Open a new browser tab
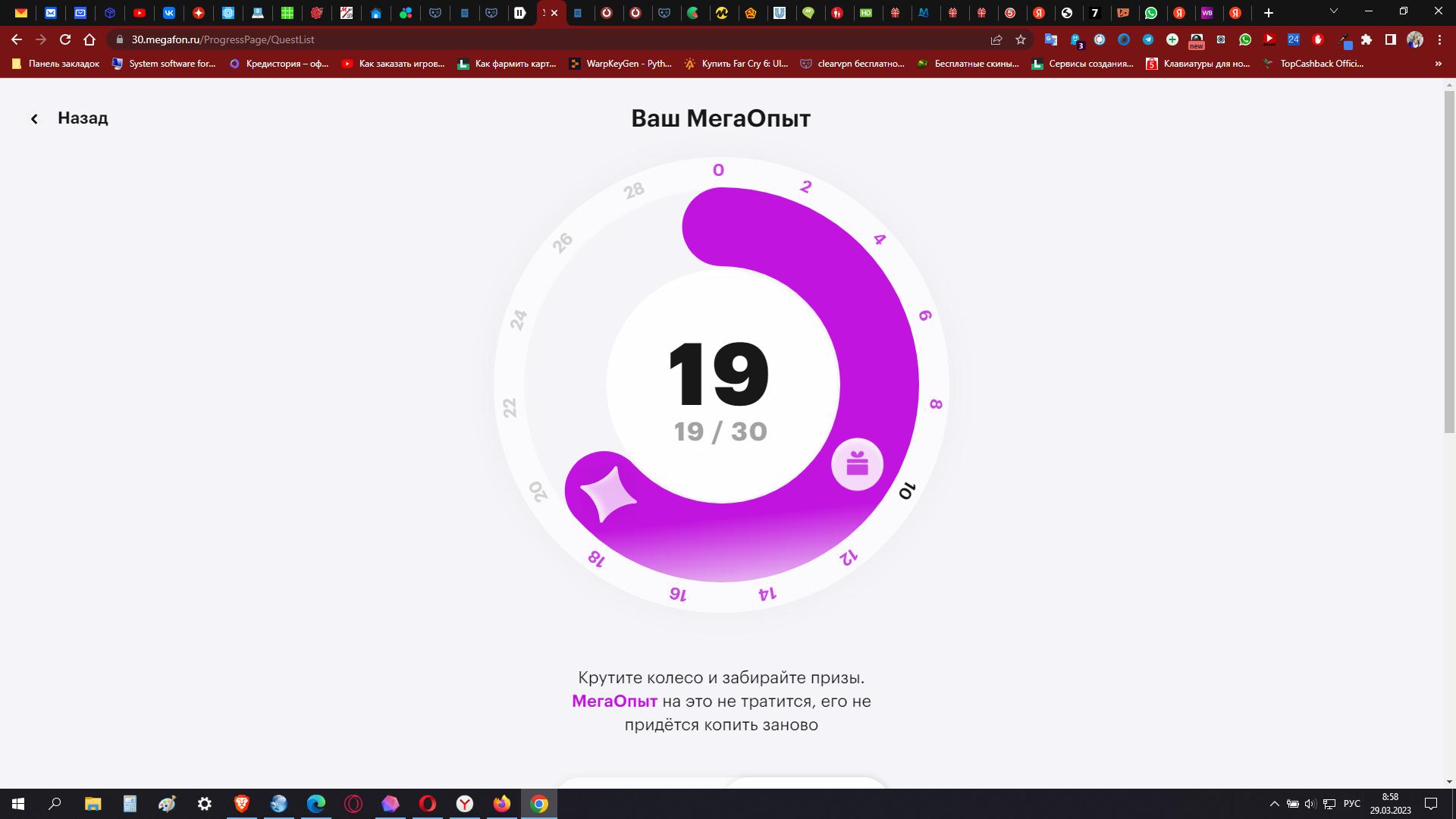This screenshot has width=1456, height=819. click(x=1269, y=13)
